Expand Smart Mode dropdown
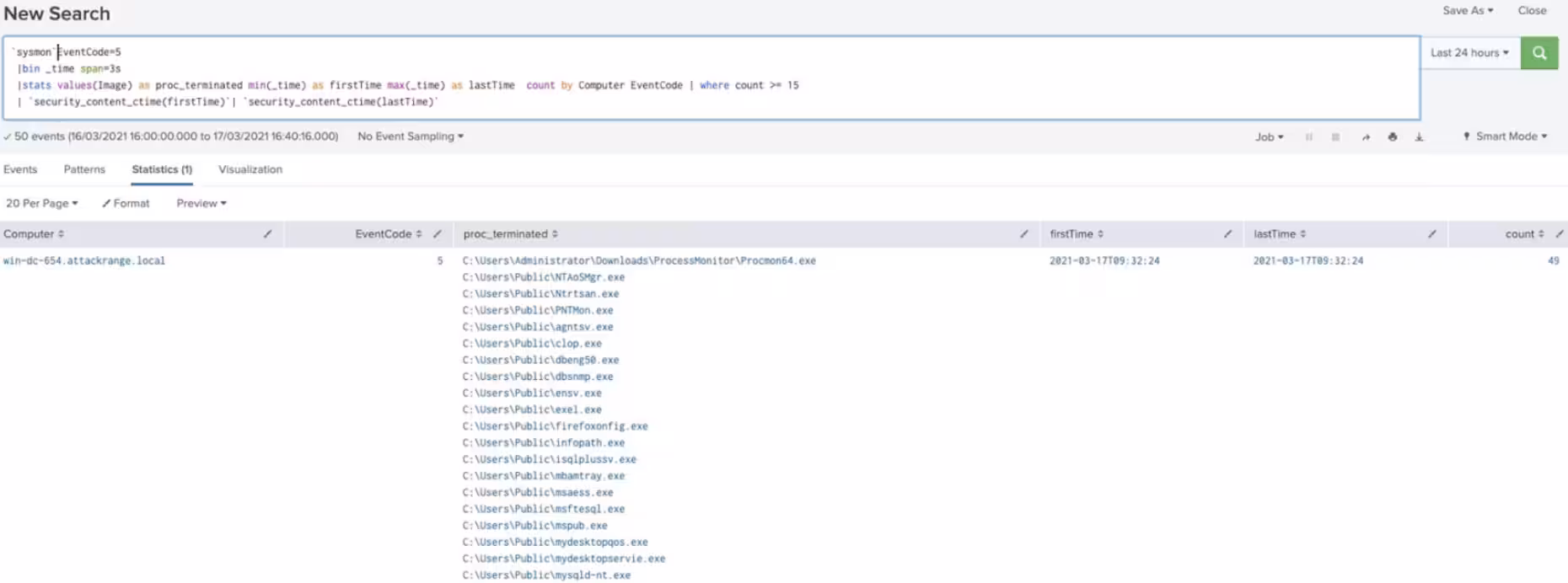This screenshot has height=583, width=1568. 1506,136
